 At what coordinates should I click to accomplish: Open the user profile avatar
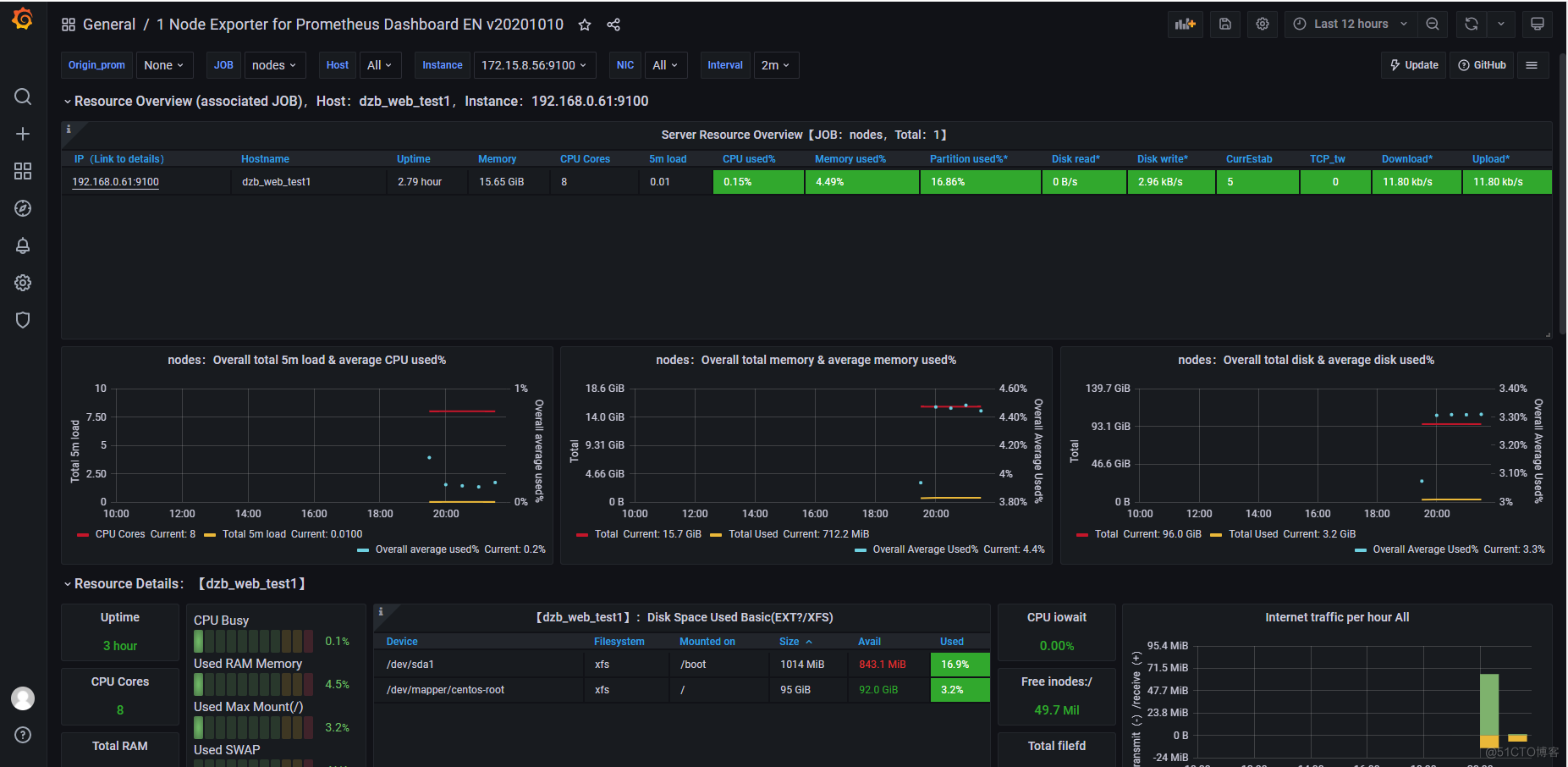pyautogui.click(x=23, y=698)
